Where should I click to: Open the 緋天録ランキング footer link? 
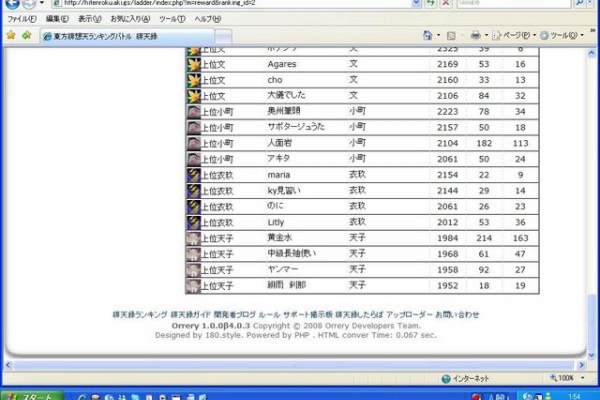point(140,315)
